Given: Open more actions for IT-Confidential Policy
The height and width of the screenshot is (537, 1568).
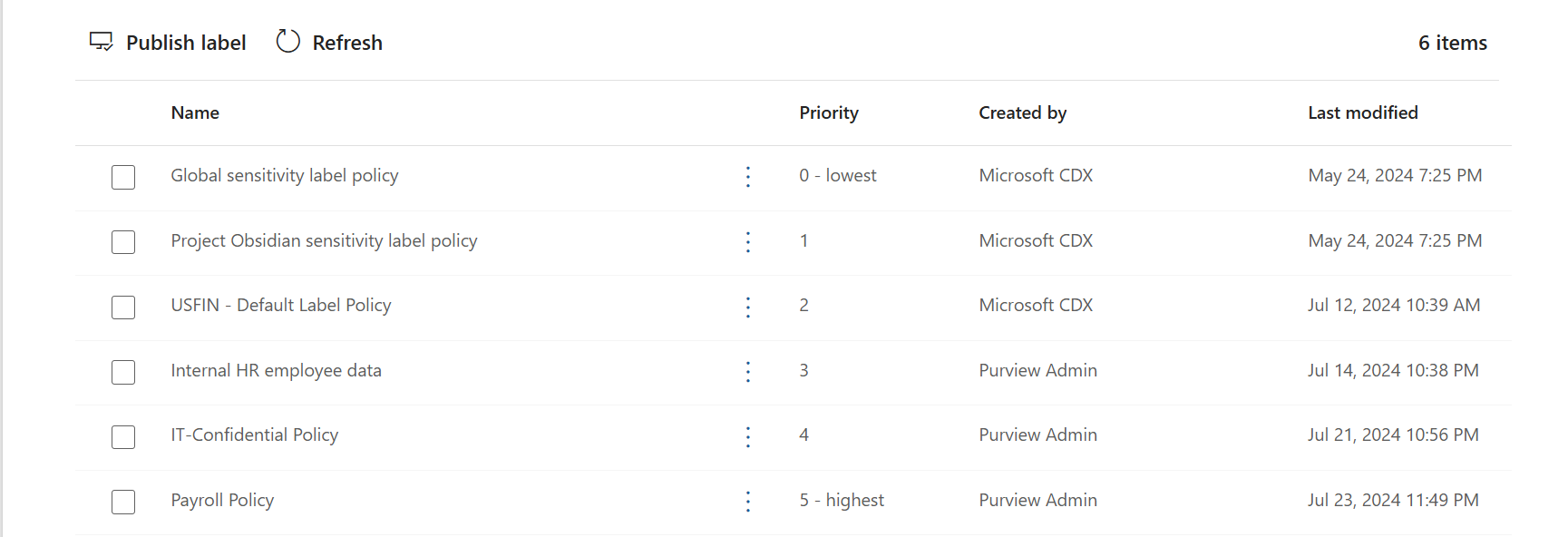Looking at the screenshot, I should pyautogui.click(x=747, y=436).
